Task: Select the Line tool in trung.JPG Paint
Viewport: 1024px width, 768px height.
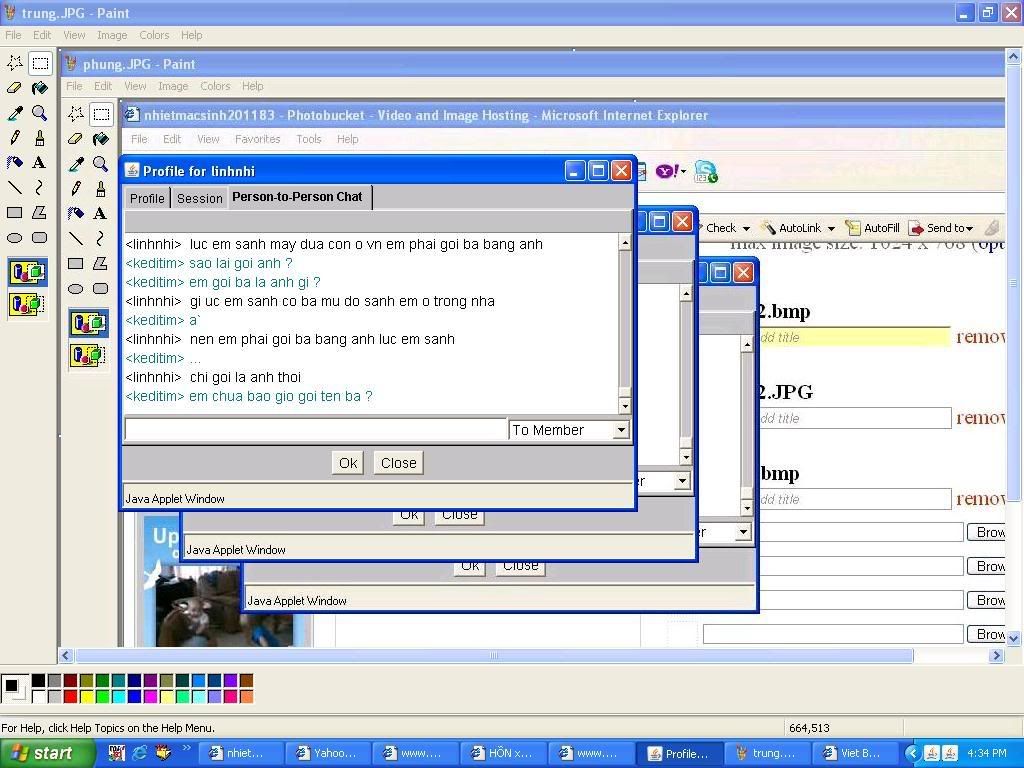Action: 14,188
